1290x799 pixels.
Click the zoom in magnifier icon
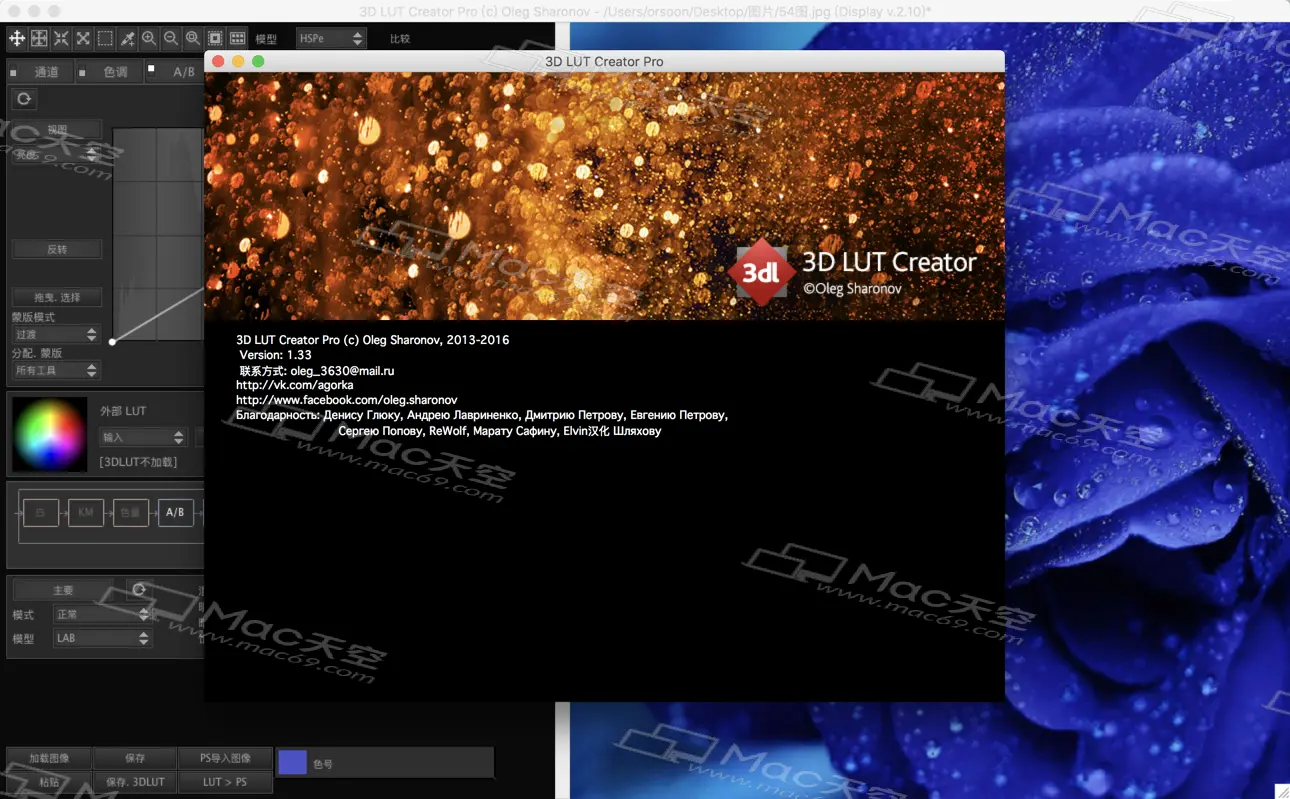[149, 38]
